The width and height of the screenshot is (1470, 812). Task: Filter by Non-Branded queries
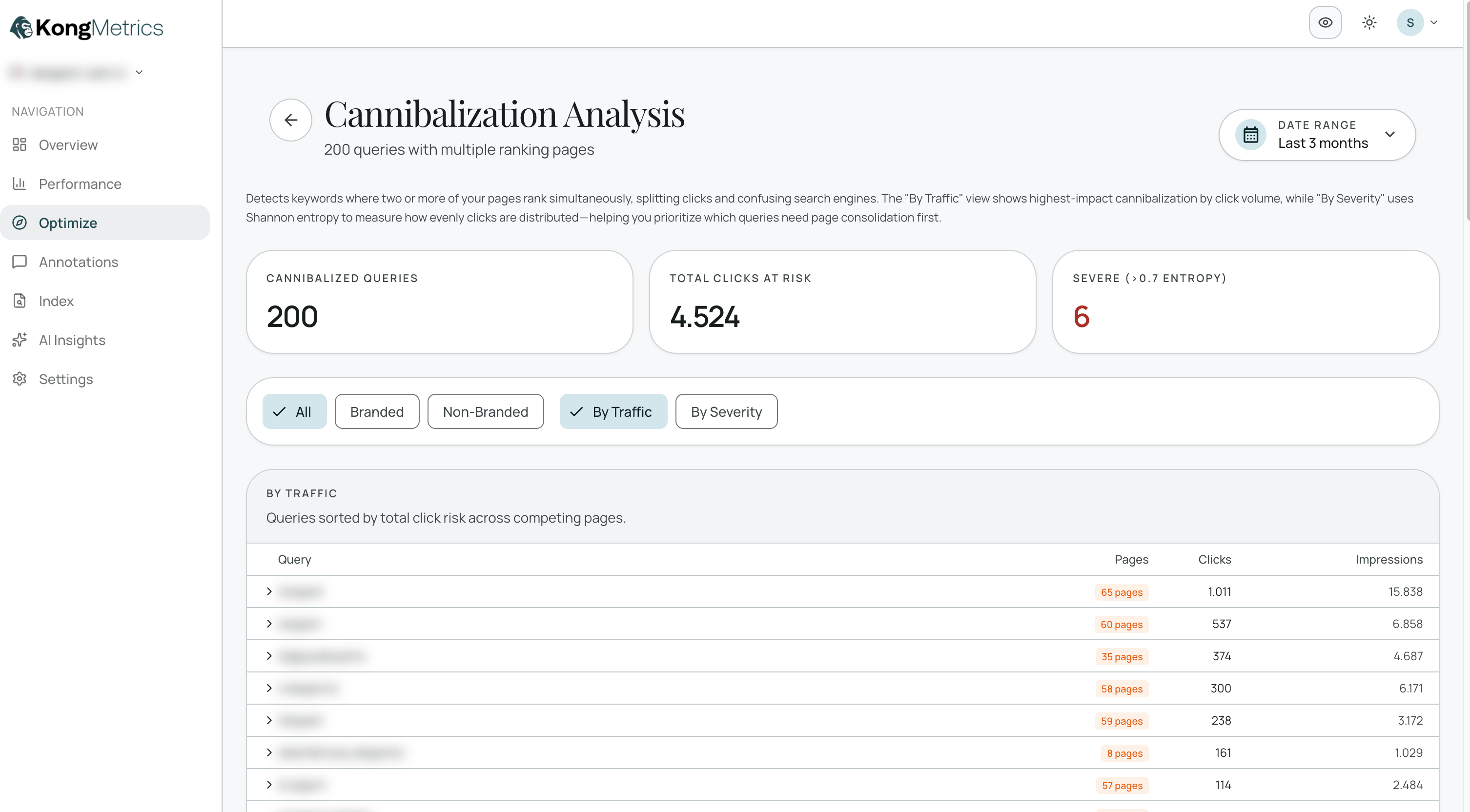(x=485, y=411)
